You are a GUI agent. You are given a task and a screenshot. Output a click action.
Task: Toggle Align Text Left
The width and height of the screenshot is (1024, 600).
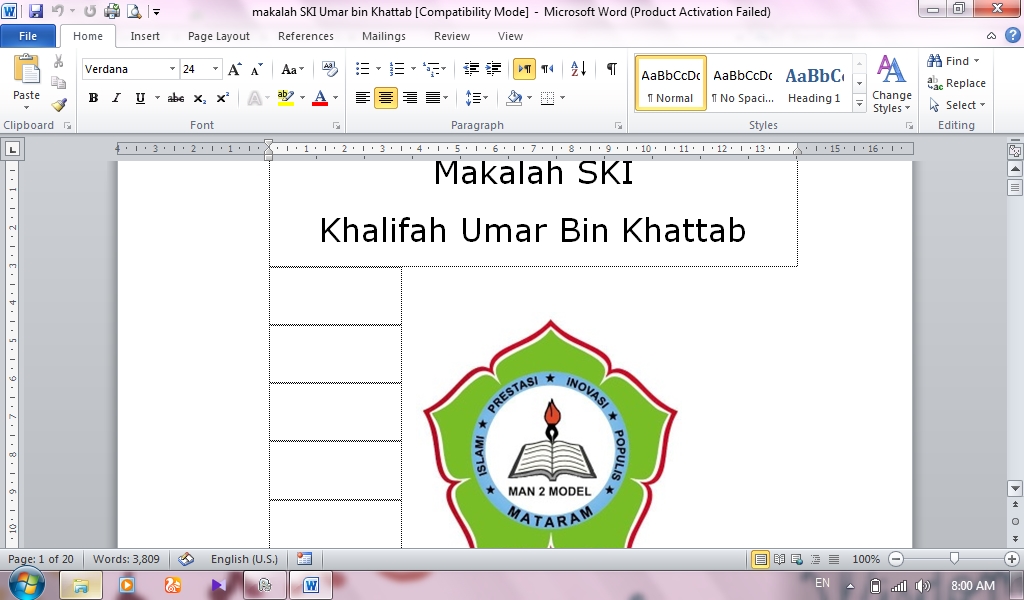[362, 98]
